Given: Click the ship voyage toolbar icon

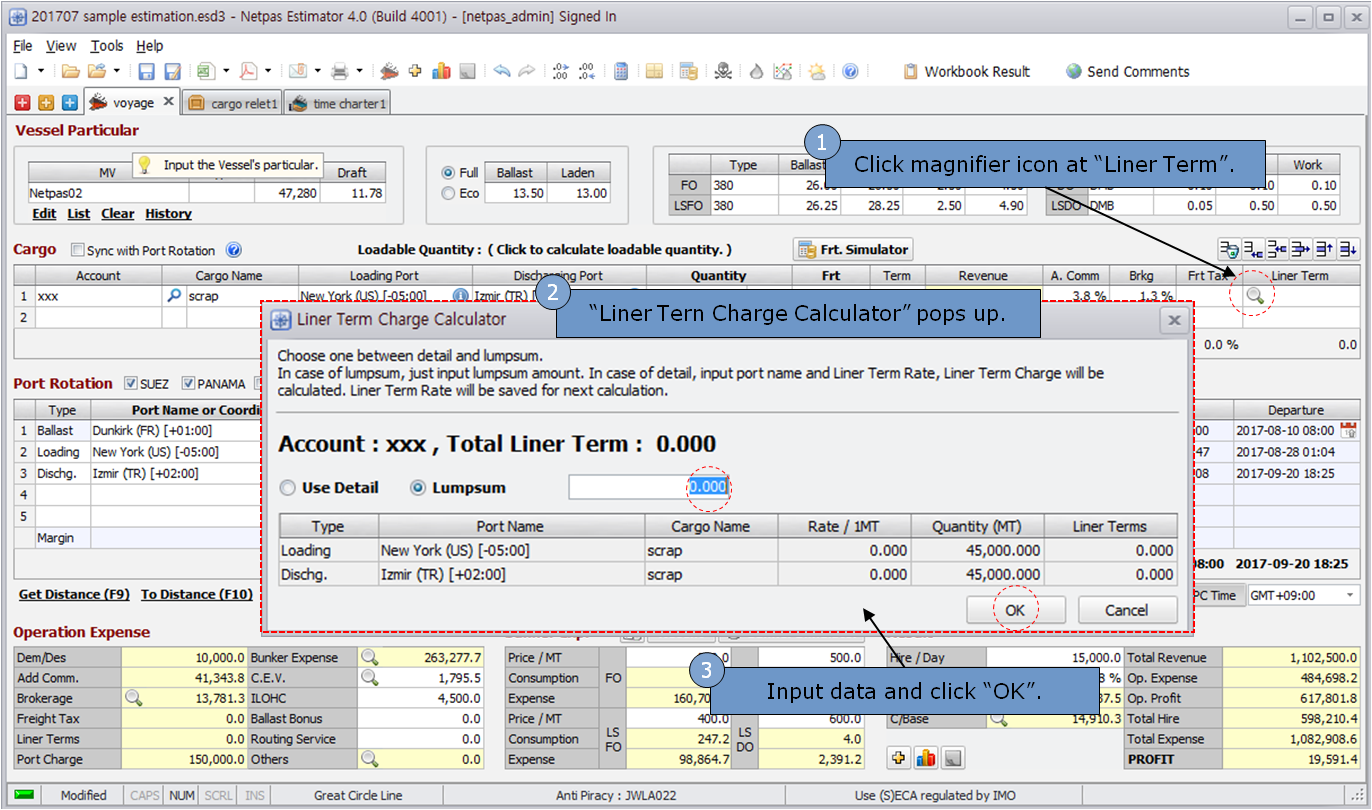Looking at the screenshot, I should click(389, 71).
